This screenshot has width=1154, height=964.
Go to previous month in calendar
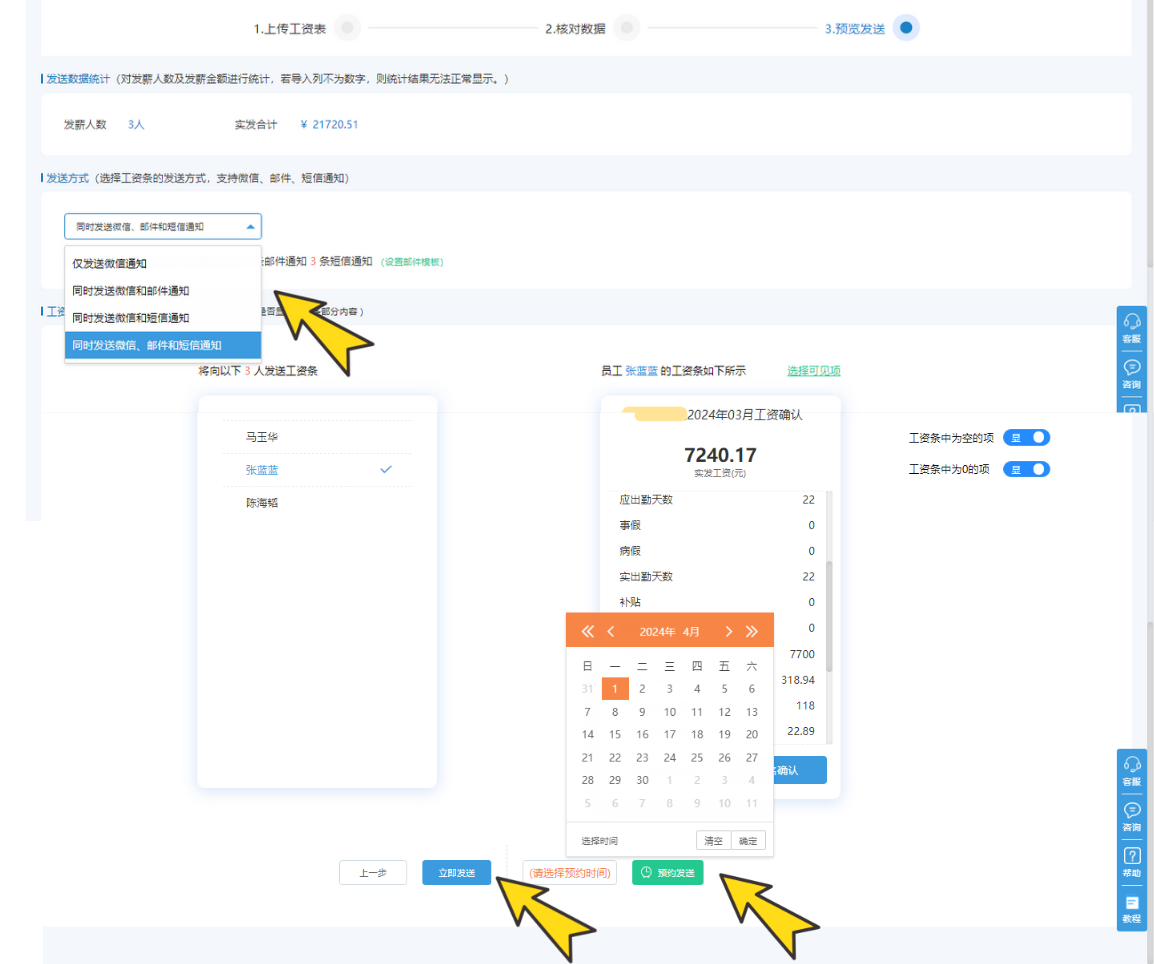coord(611,631)
